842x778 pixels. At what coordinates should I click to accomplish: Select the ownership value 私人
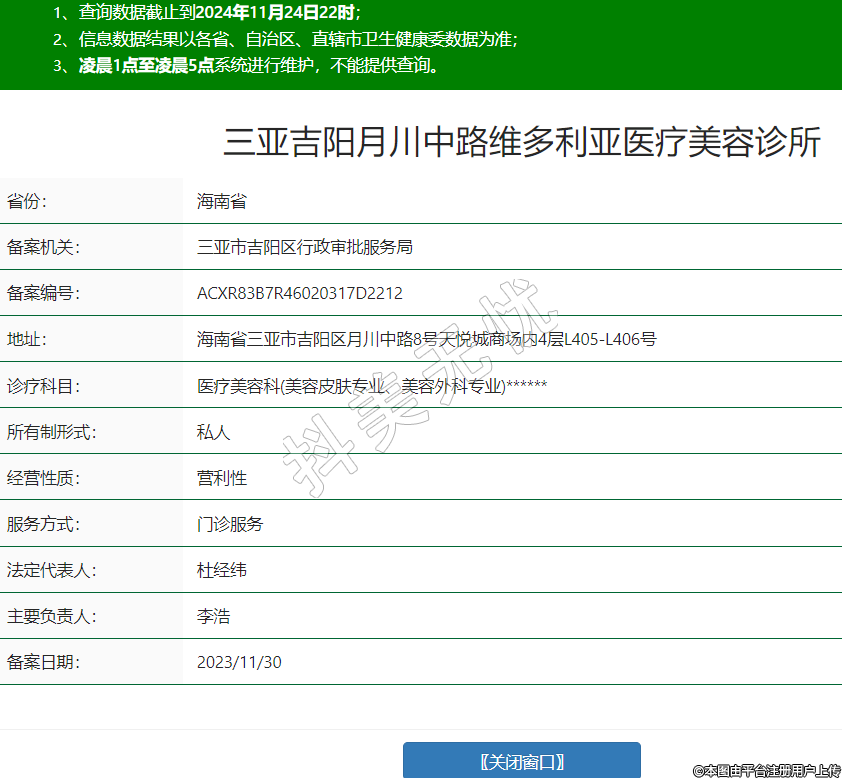point(214,432)
